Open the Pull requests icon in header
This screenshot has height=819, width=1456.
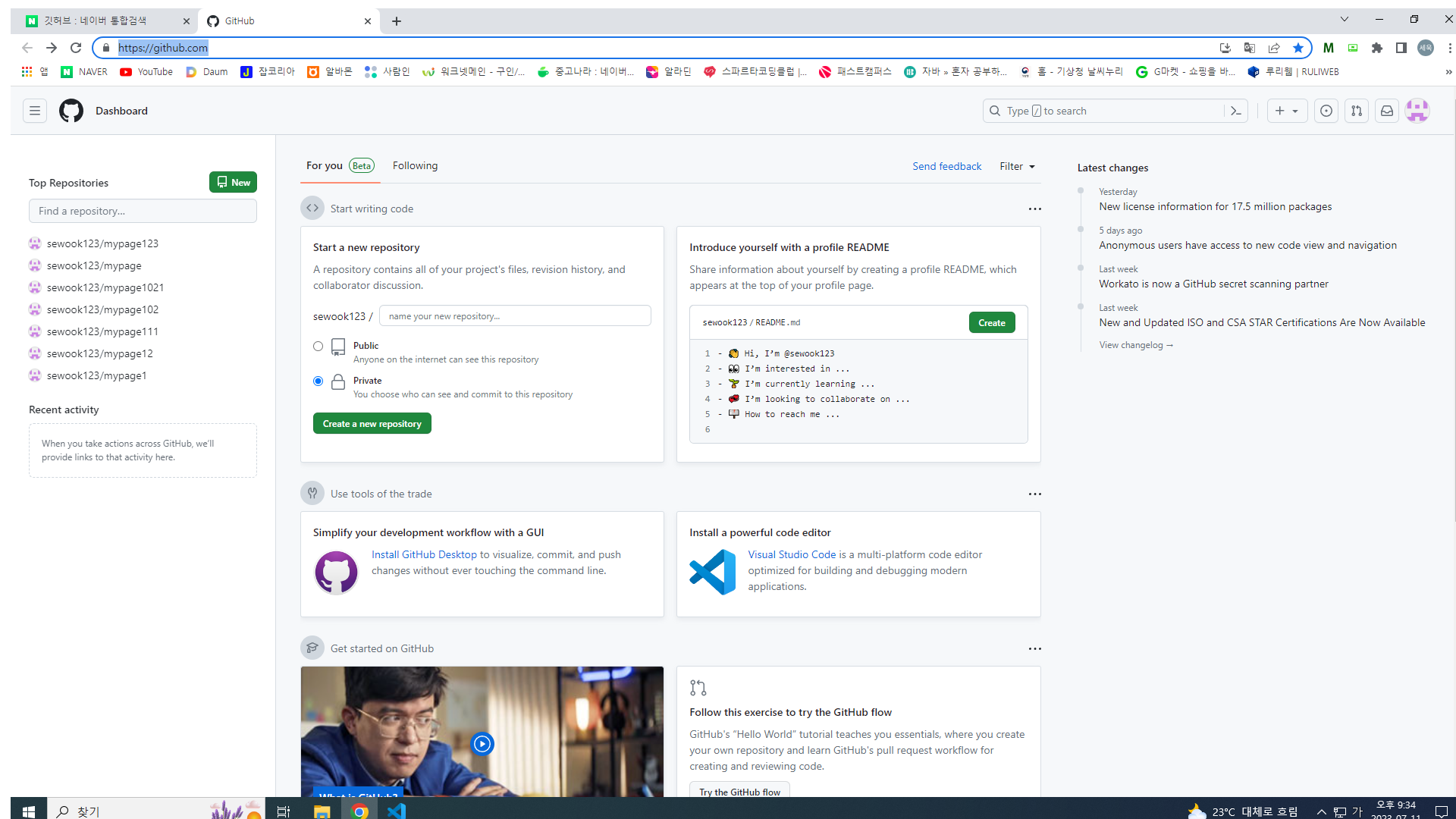(1357, 111)
